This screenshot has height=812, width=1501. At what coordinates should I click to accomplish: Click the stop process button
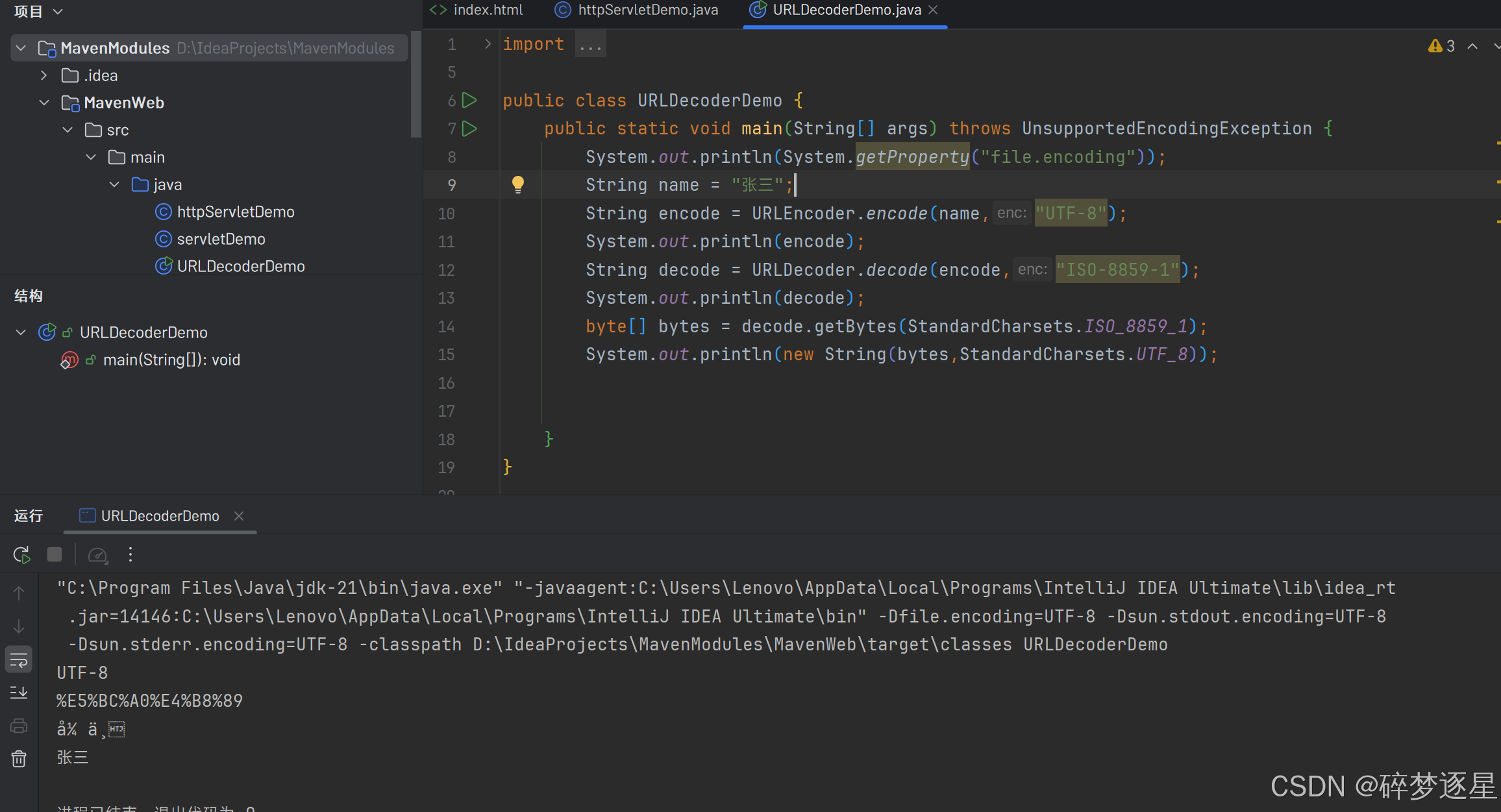coord(55,554)
